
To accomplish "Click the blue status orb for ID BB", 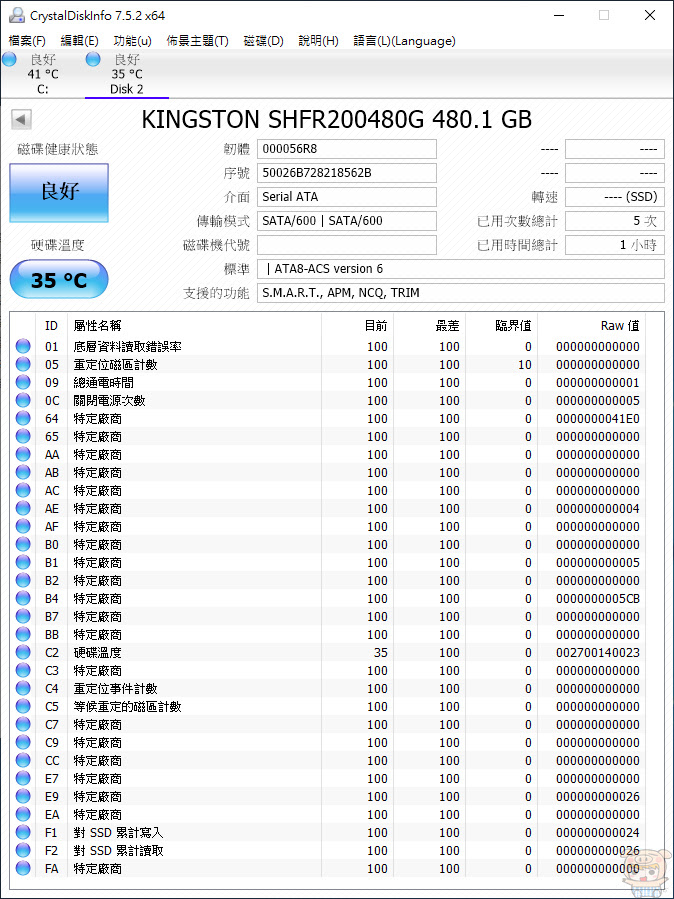I will pyautogui.click(x=23, y=634).
